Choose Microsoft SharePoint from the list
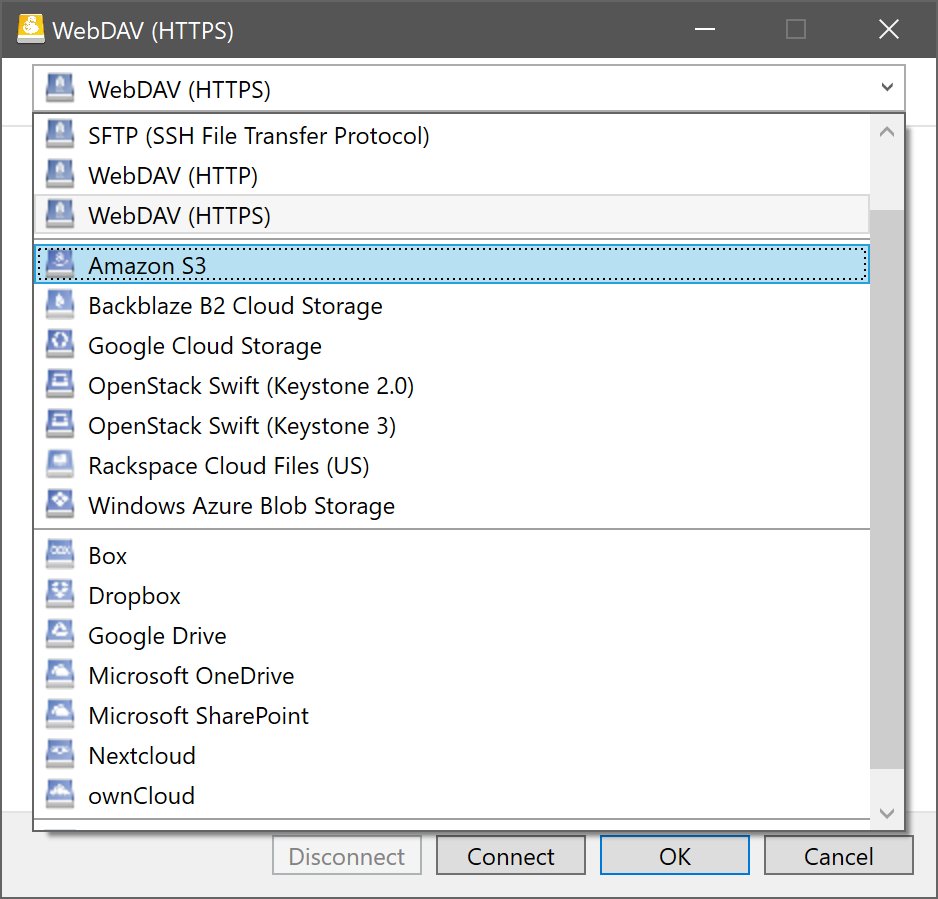The image size is (938, 899). pos(198,716)
